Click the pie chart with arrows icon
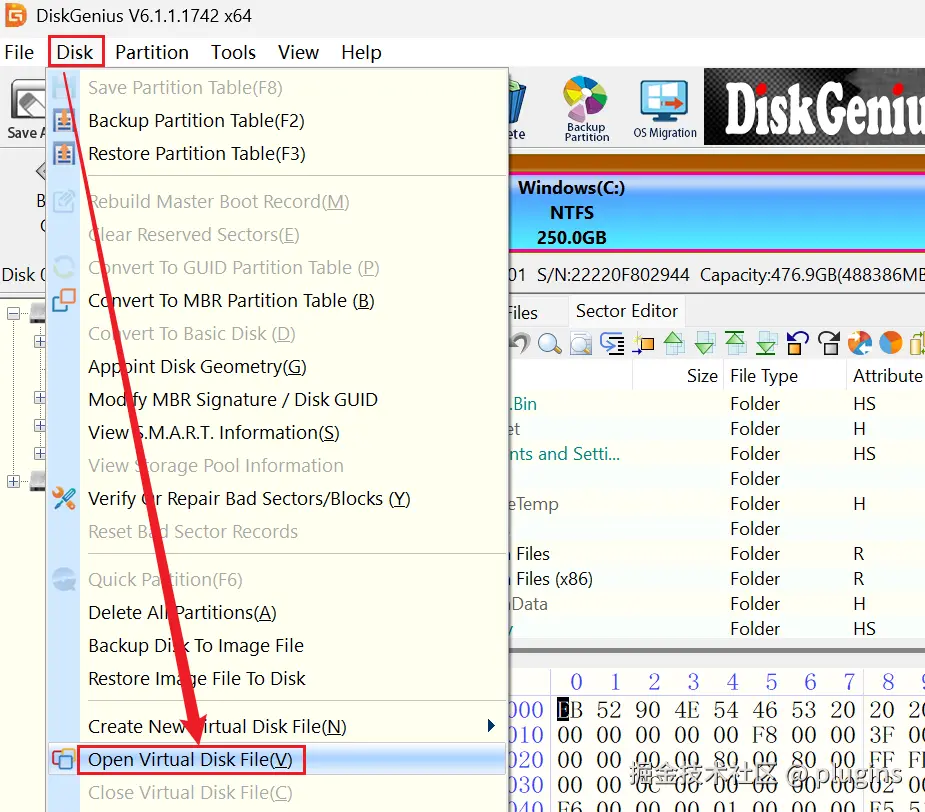Image resolution: width=925 pixels, height=812 pixels. pos(860,343)
